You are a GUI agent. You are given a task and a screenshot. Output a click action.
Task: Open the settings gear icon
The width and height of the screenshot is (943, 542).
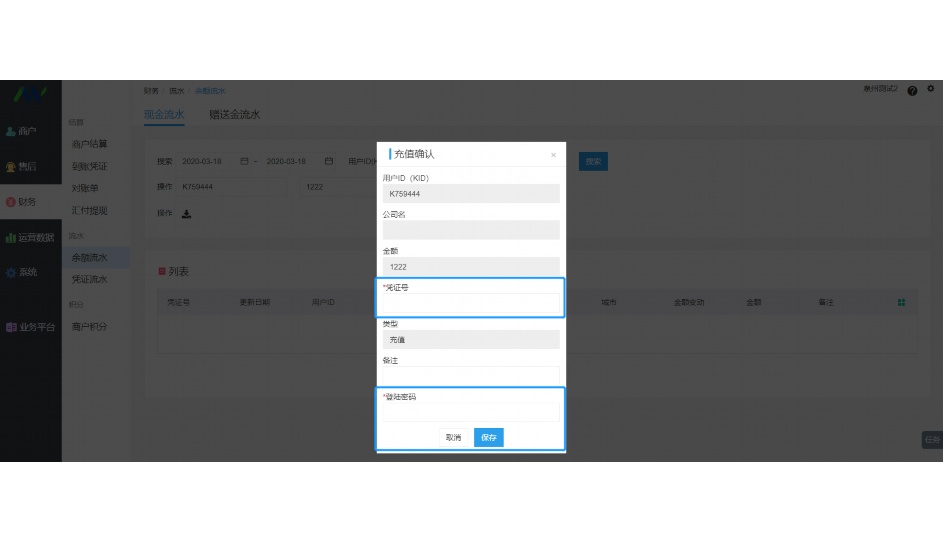click(x=930, y=90)
